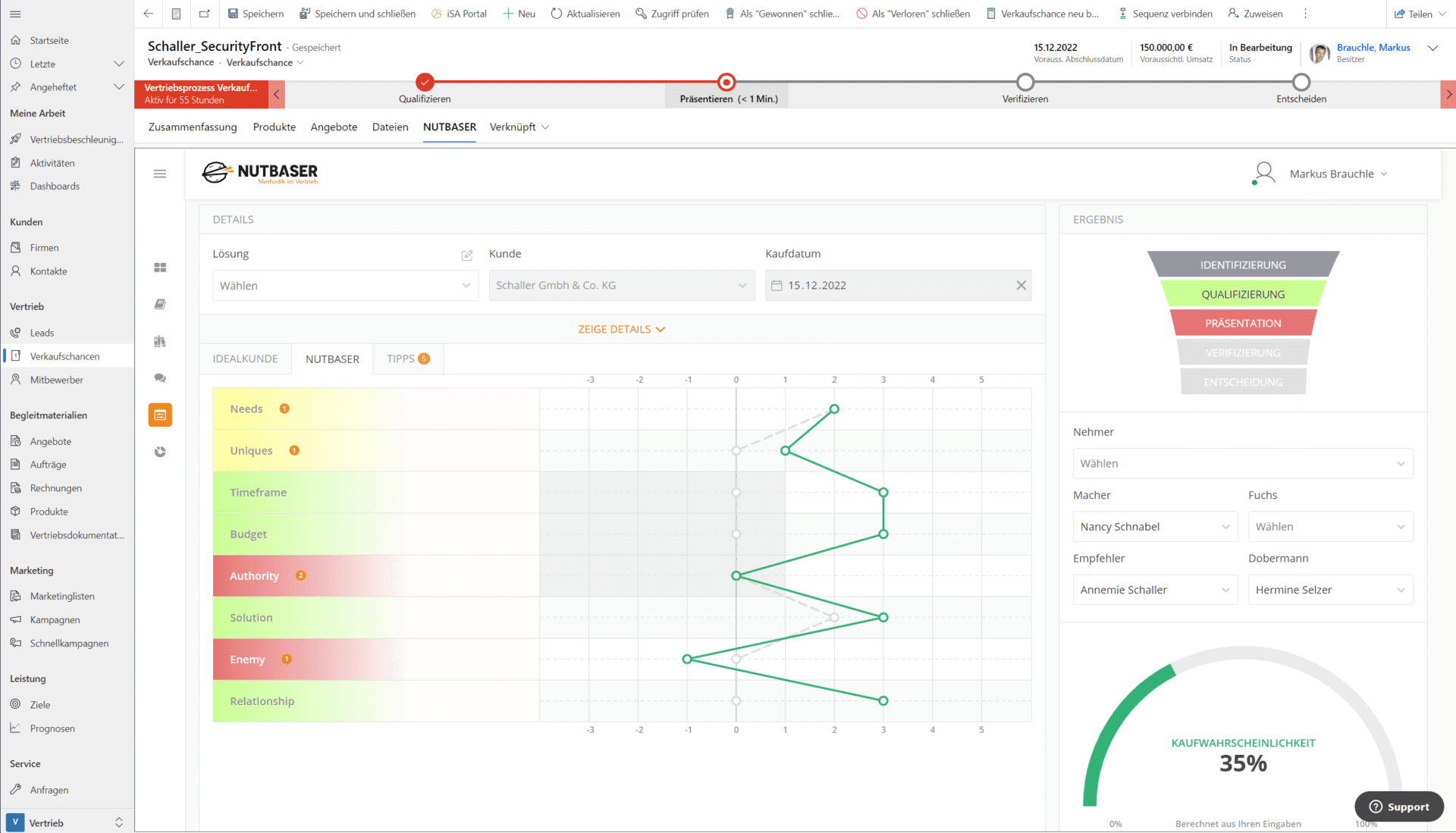Click the grid/dashboard icon in sidebar
Image resolution: width=1456 pixels, height=833 pixels.
(x=160, y=267)
